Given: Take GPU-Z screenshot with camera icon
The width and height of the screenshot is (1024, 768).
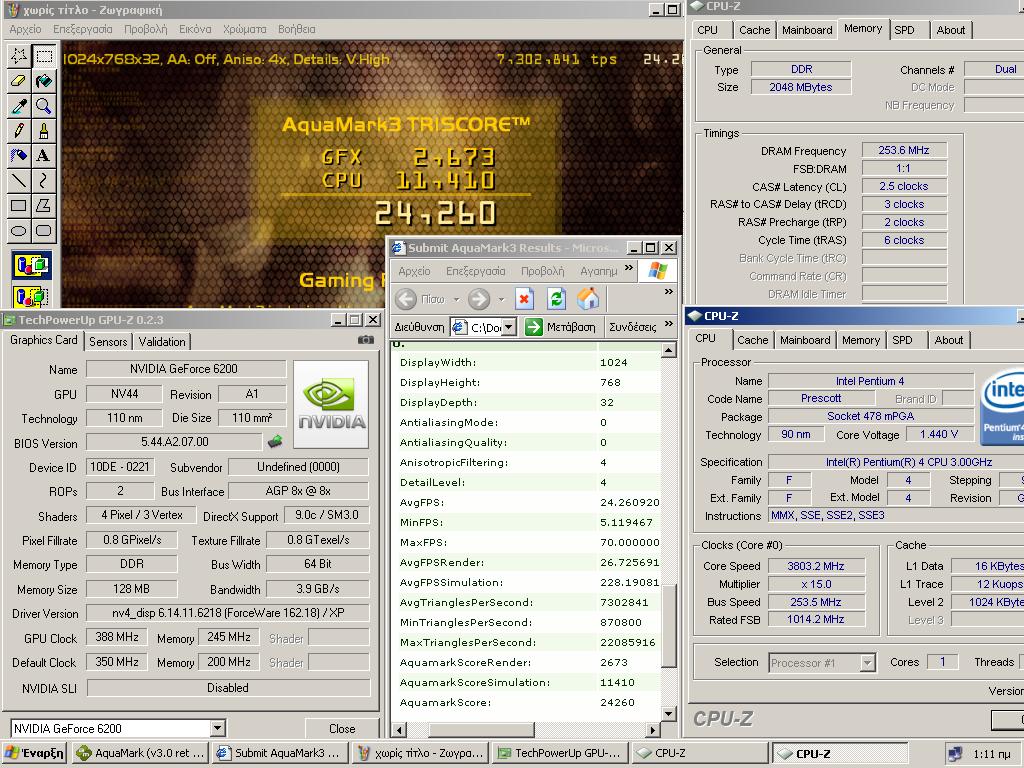Looking at the screenshot, I should click(366, 340).
